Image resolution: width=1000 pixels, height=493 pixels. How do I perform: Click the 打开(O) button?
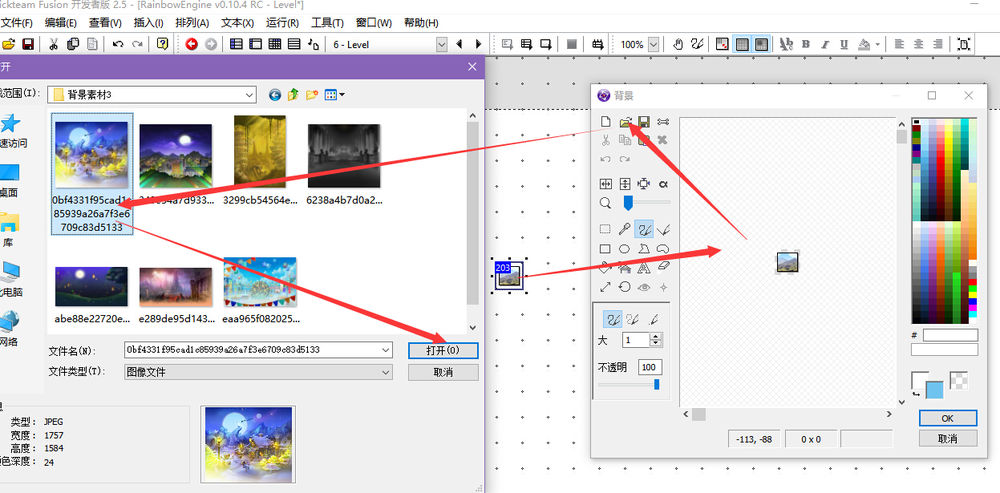(443, 350)
